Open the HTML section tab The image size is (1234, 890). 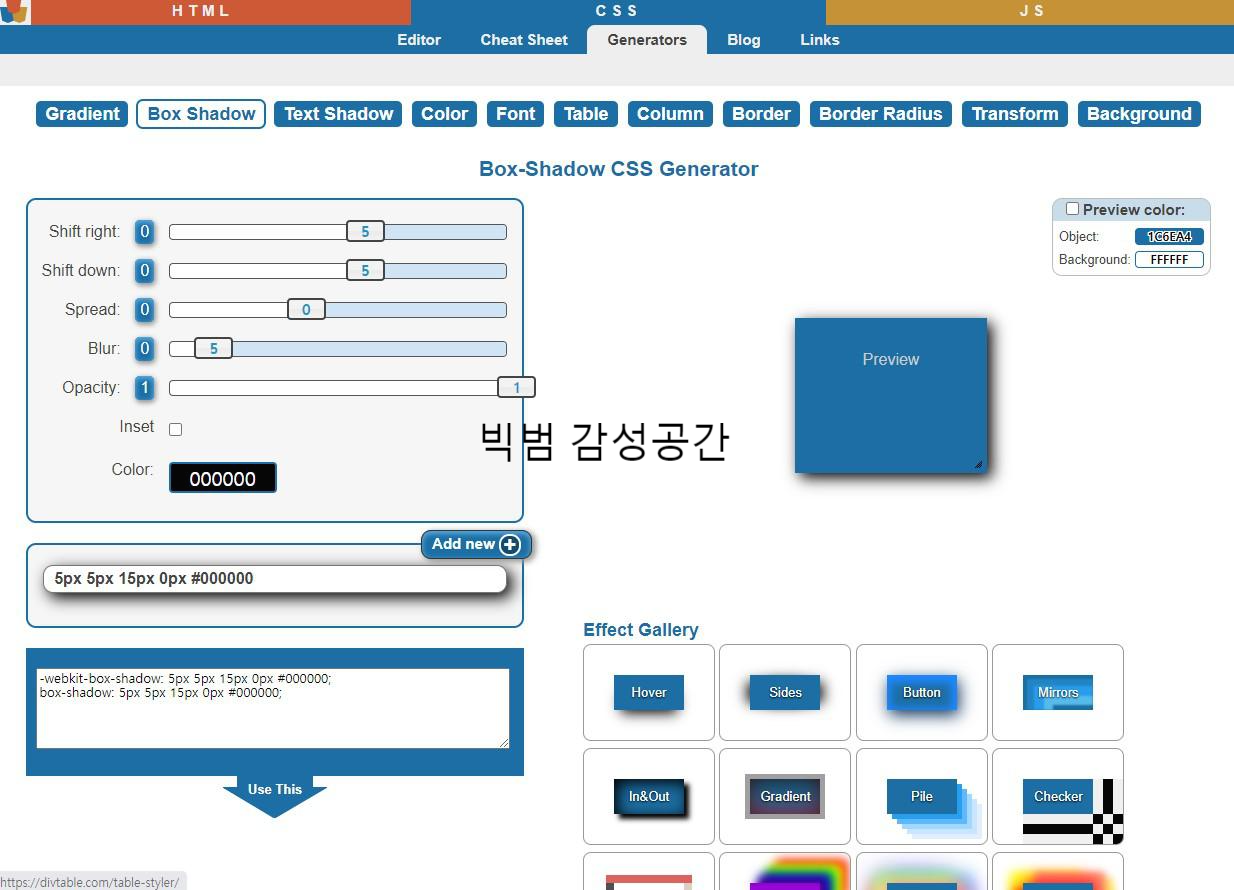(201, 11)
